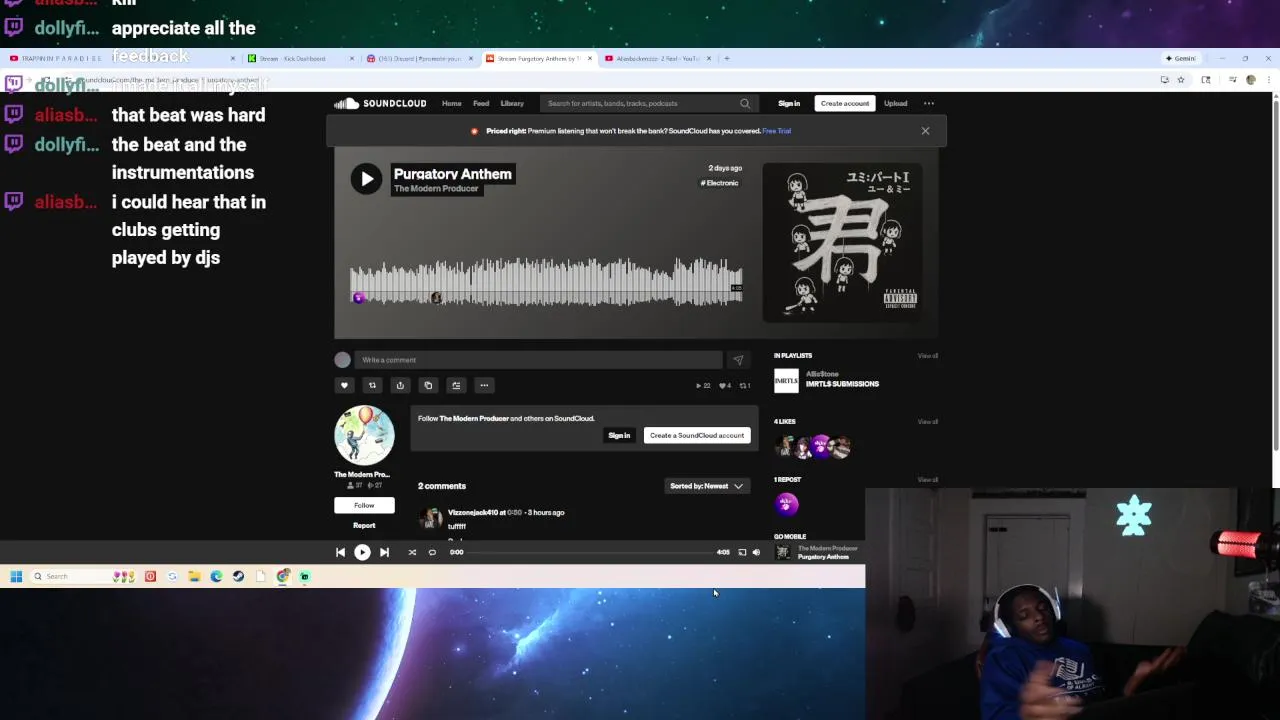
Task: Send comment with the paper-plane icon
Action: pos(738,360)
